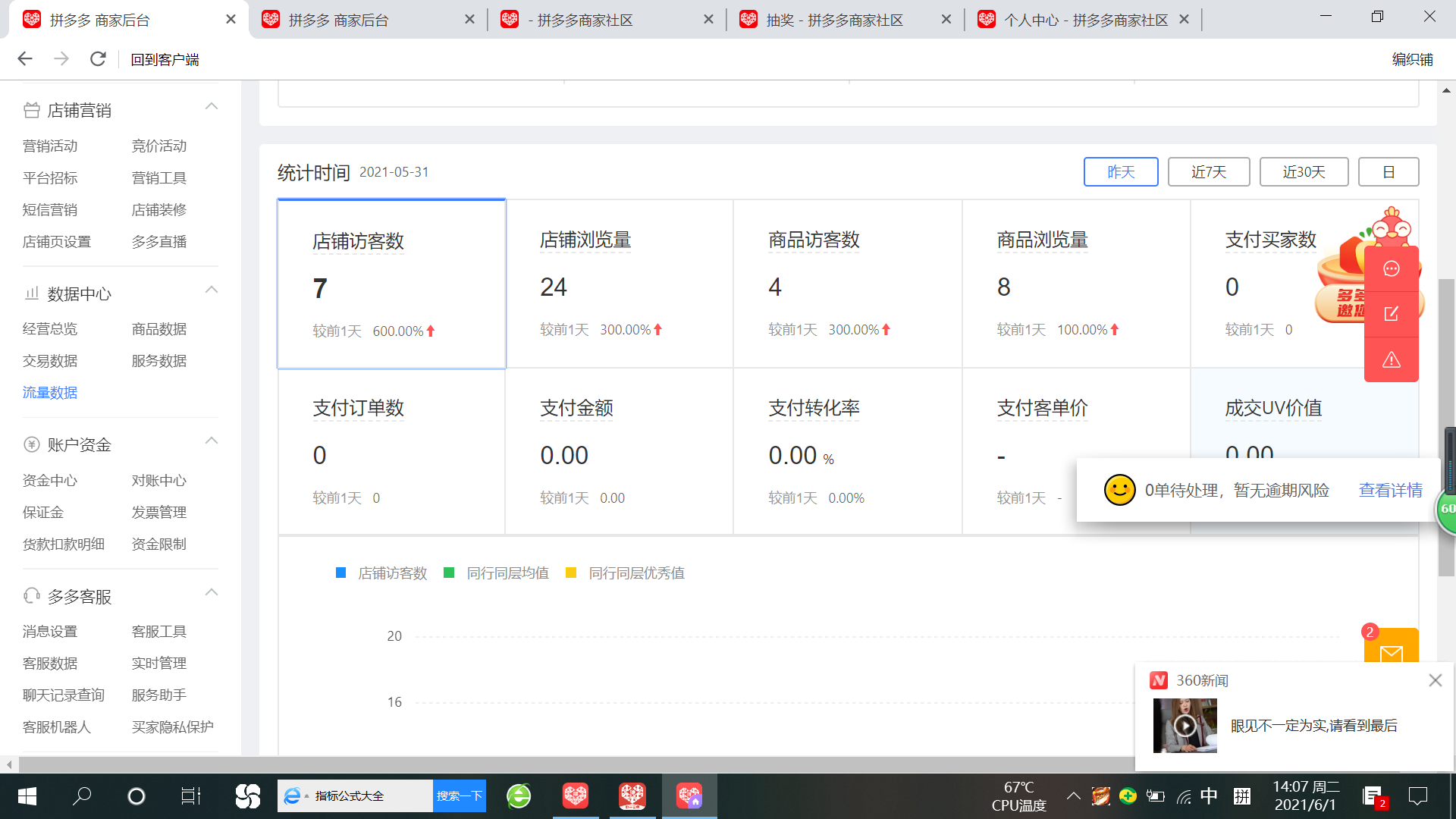
Task: Select the 支付金额 metric card
Action: pyautogui.click(x=620, y=452)
